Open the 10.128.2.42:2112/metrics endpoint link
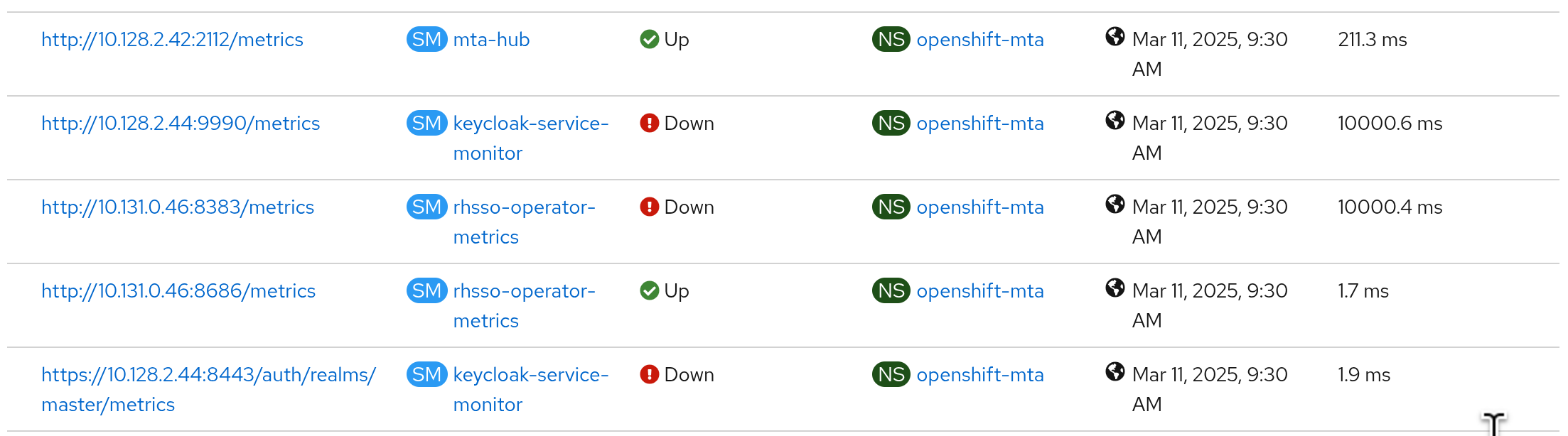1568x436 pixels. (x=172, y=40)
